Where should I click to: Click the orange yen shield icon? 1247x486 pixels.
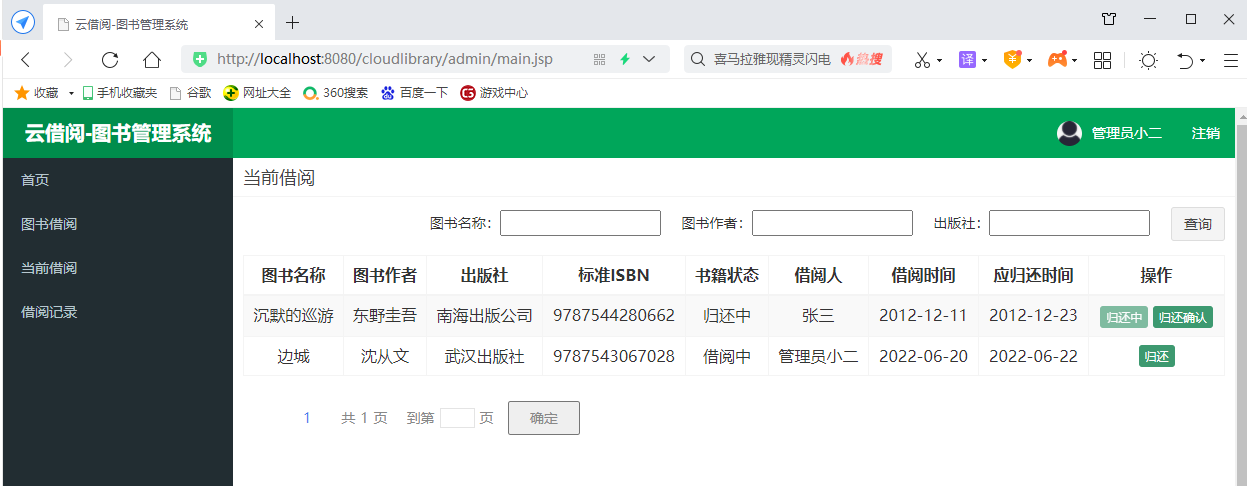coord(1012,60)
